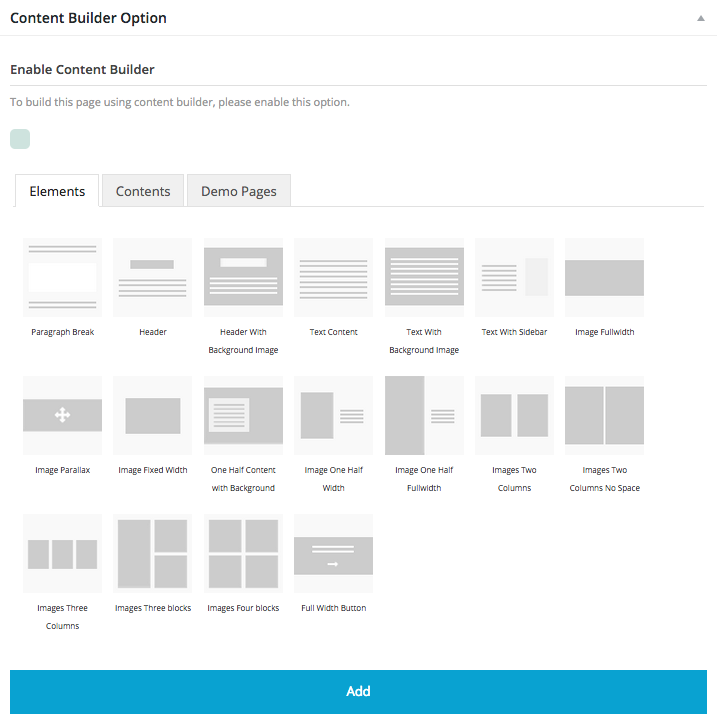Switch to the Contents tab
717x726 pixels.
pyautogui.click(x=143, y=191)
